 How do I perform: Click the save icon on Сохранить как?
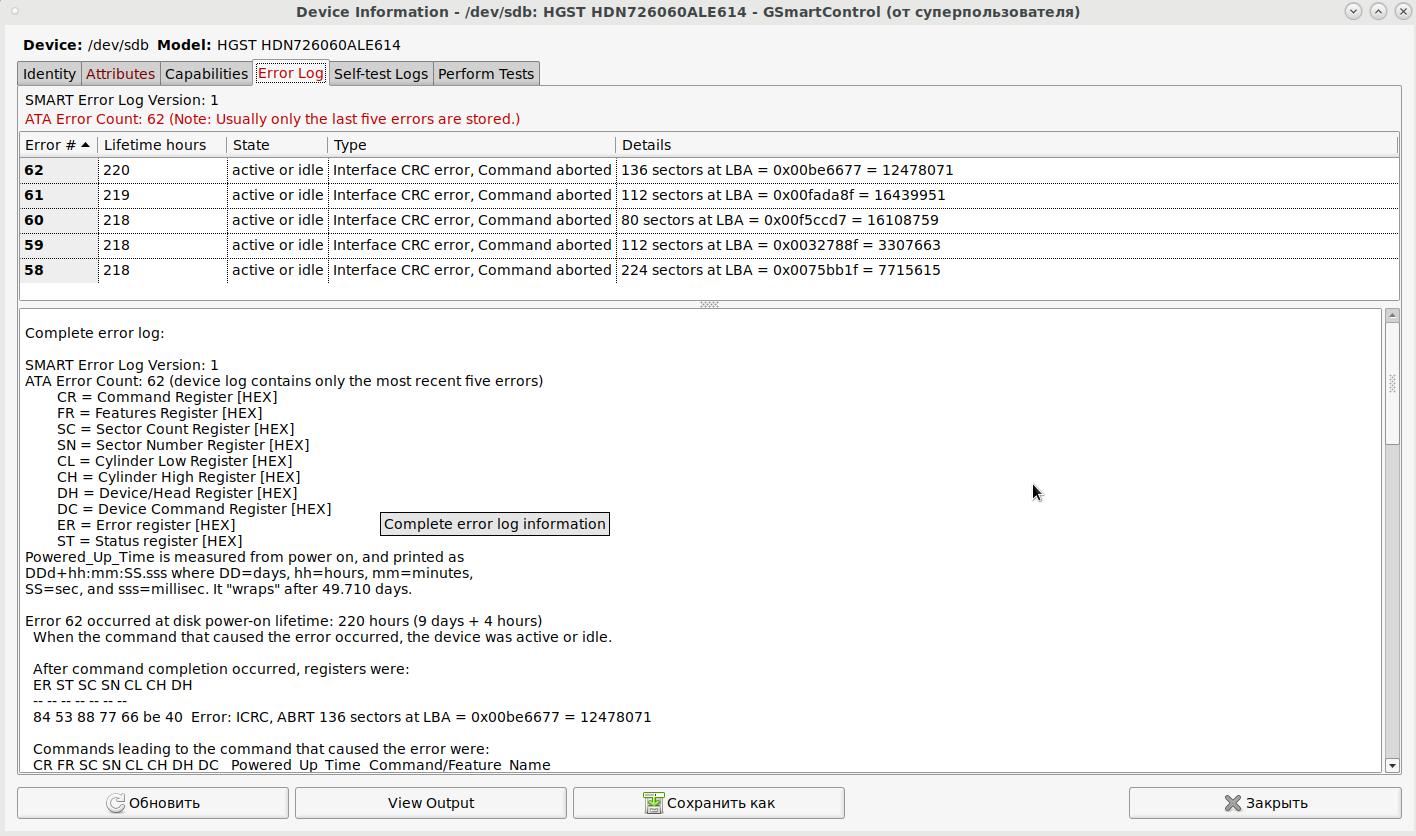click(653, 803)
